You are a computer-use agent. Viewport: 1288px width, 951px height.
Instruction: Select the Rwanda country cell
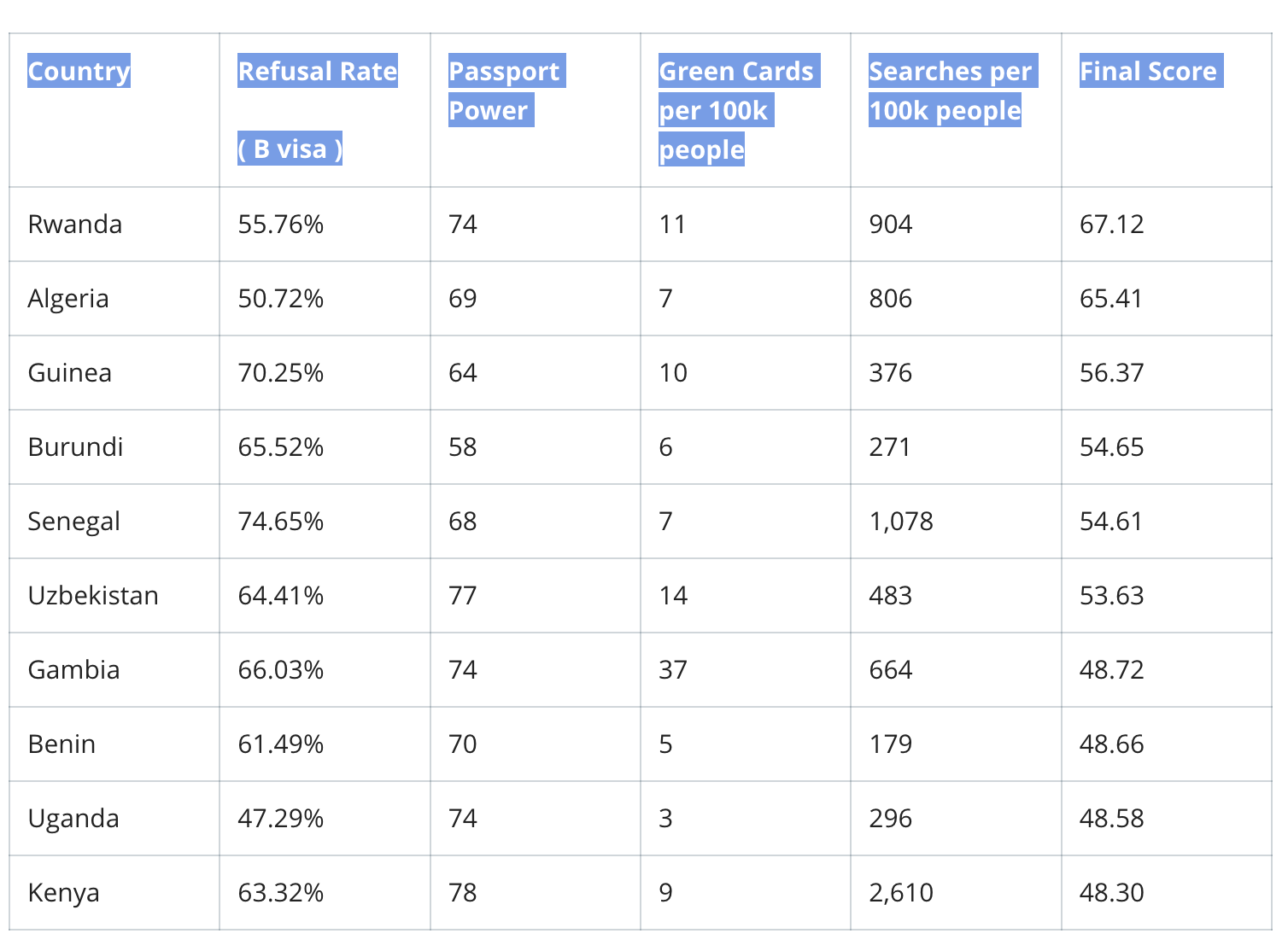point(75,225)
